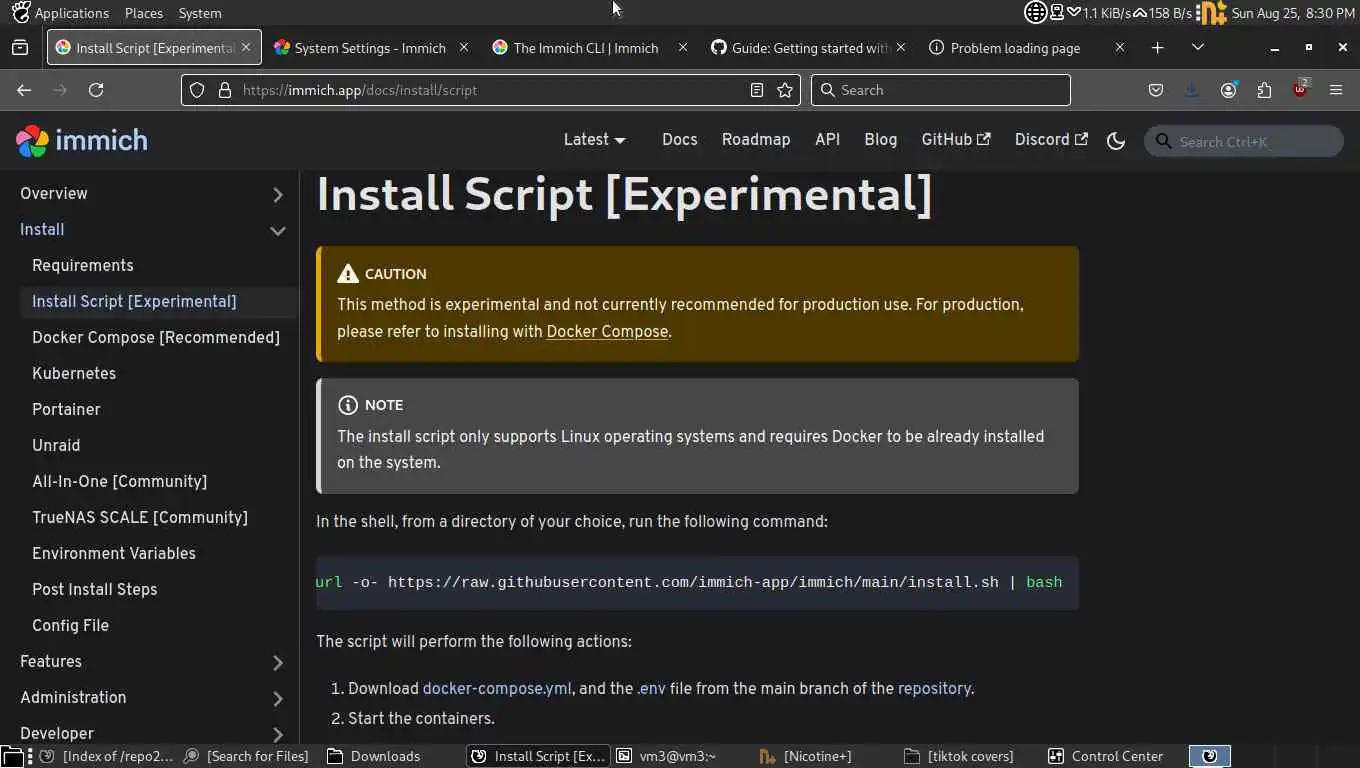
Task: Open the repository link
Action: click(x=934, y=688)
